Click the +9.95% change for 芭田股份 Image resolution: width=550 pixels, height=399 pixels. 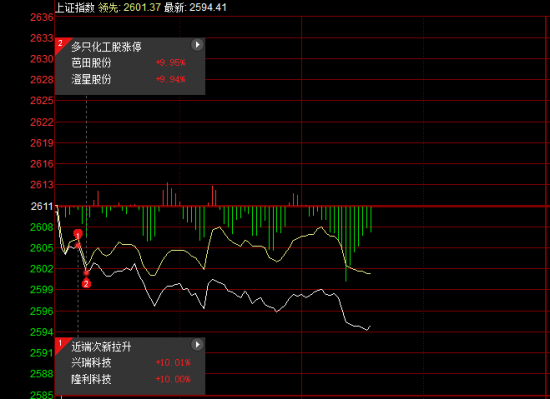pyautogui.click(x=171, y=63)
